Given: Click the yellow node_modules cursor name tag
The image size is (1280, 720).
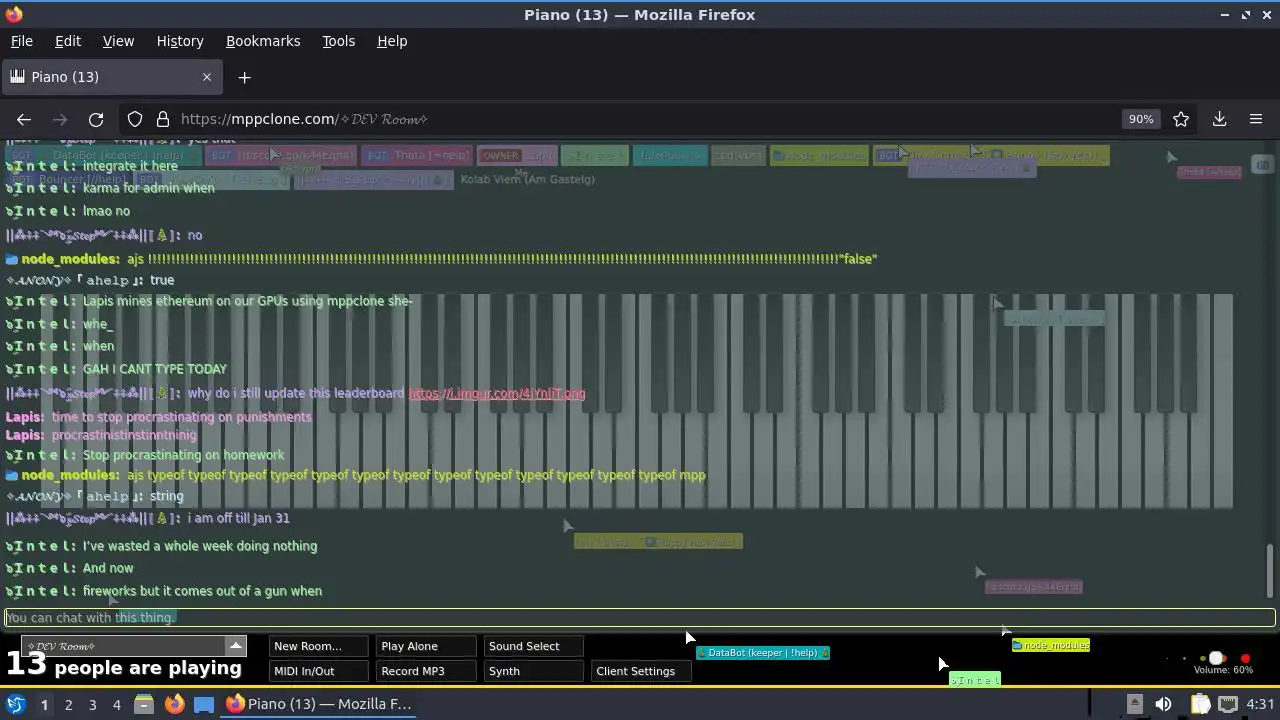Looking at the screenshot, I should coord(1051,645).
